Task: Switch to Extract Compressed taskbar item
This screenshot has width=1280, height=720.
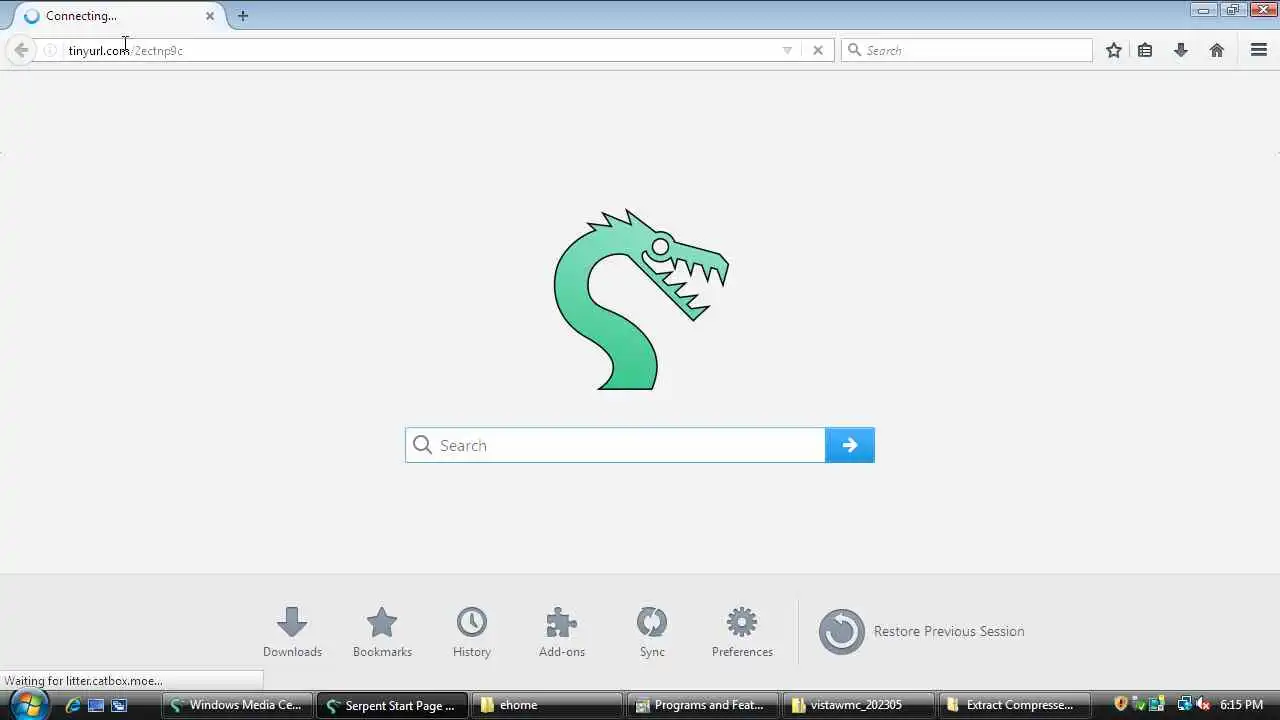Action: pyautogui.click(x=1014, y=705)
